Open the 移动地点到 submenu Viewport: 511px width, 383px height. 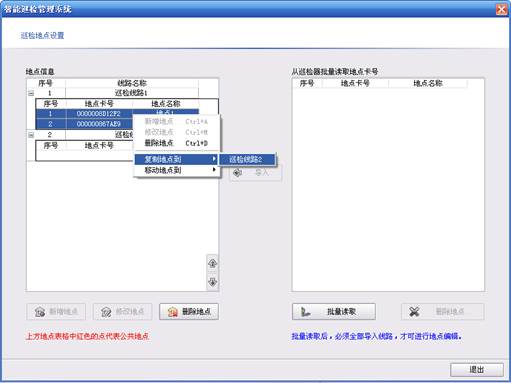[x=176, y=170]
